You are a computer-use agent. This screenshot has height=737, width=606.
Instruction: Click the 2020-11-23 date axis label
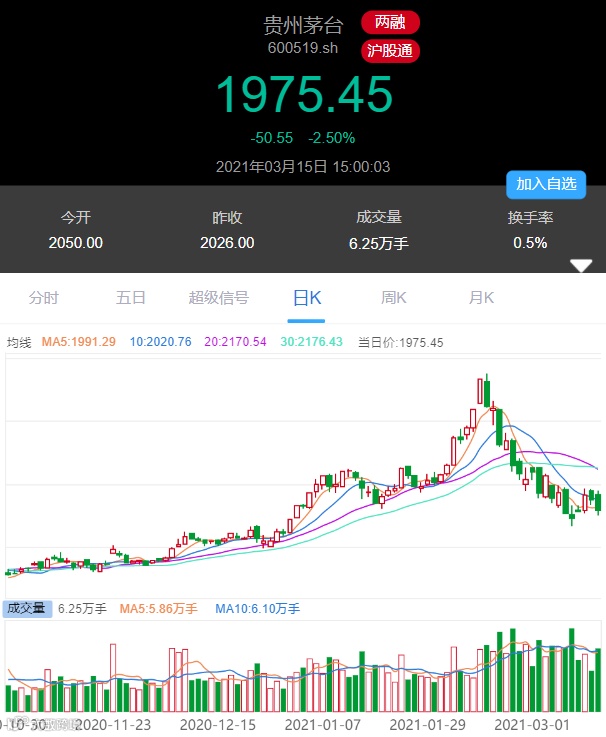[x=113, y=725]
